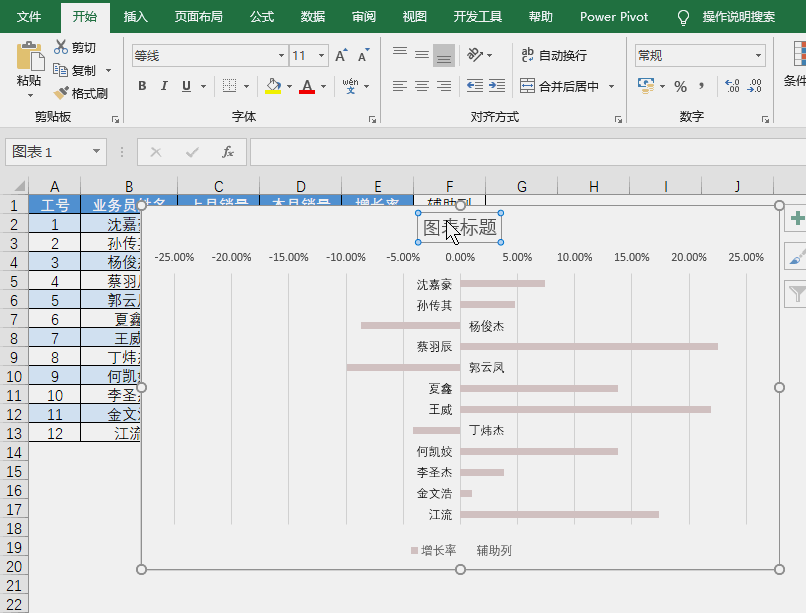The image size is (806, 613).
Task: Click the Chart Filters funnel button
Action: (797, 294)
